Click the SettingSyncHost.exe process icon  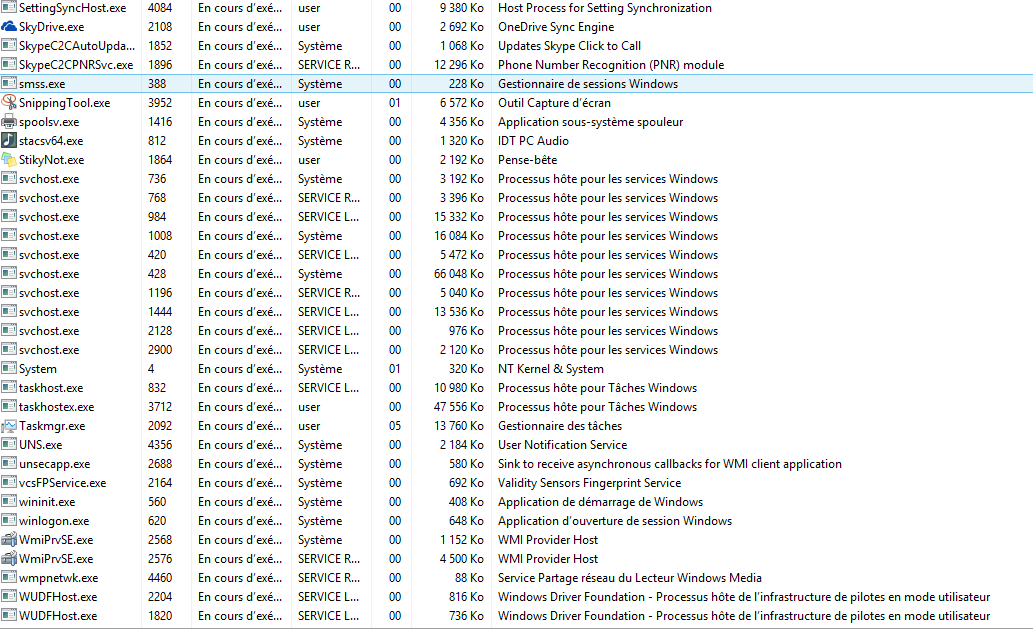(x=9, y=8)
